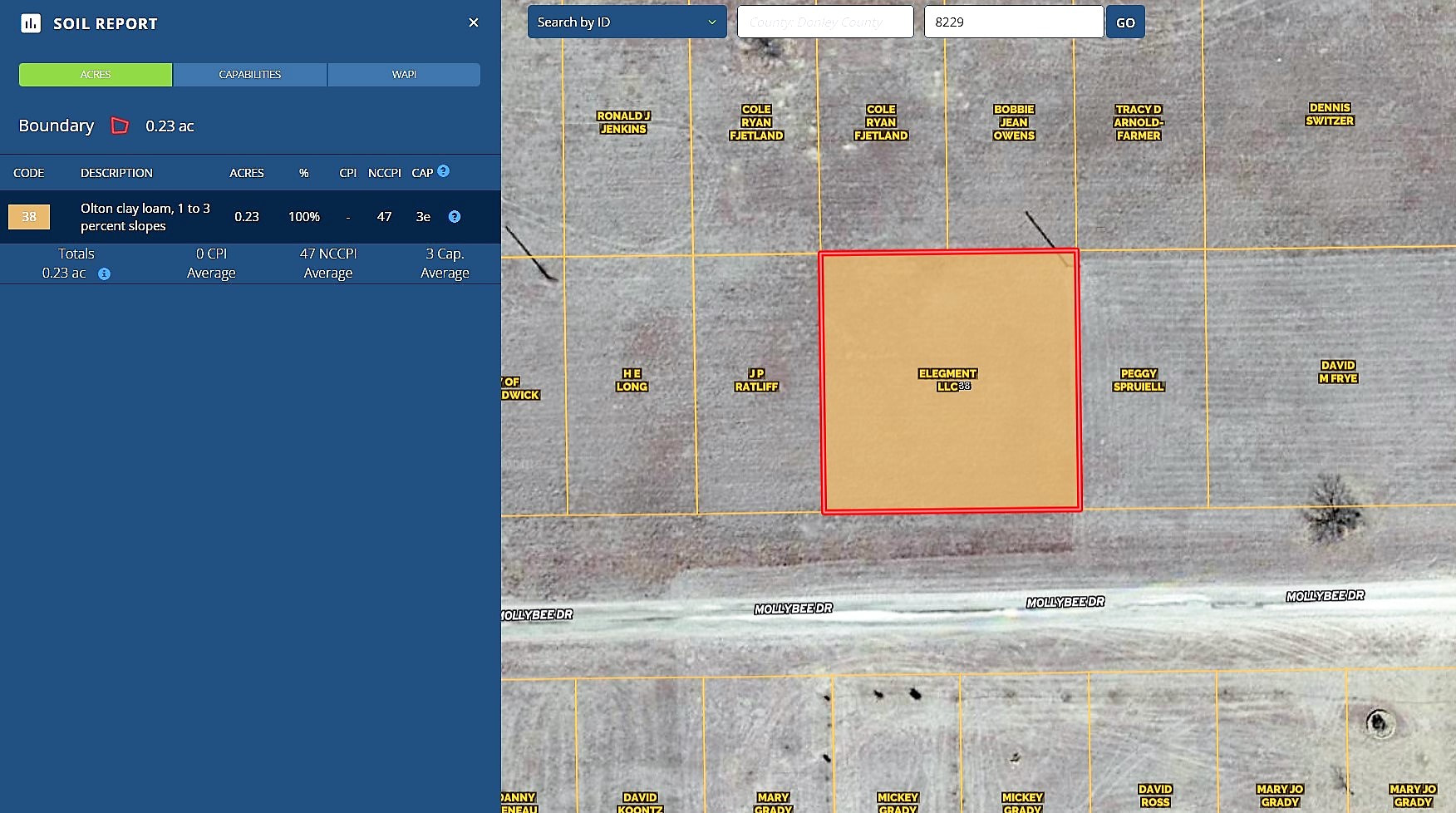Expand the Search by ID dropdown

627,22
